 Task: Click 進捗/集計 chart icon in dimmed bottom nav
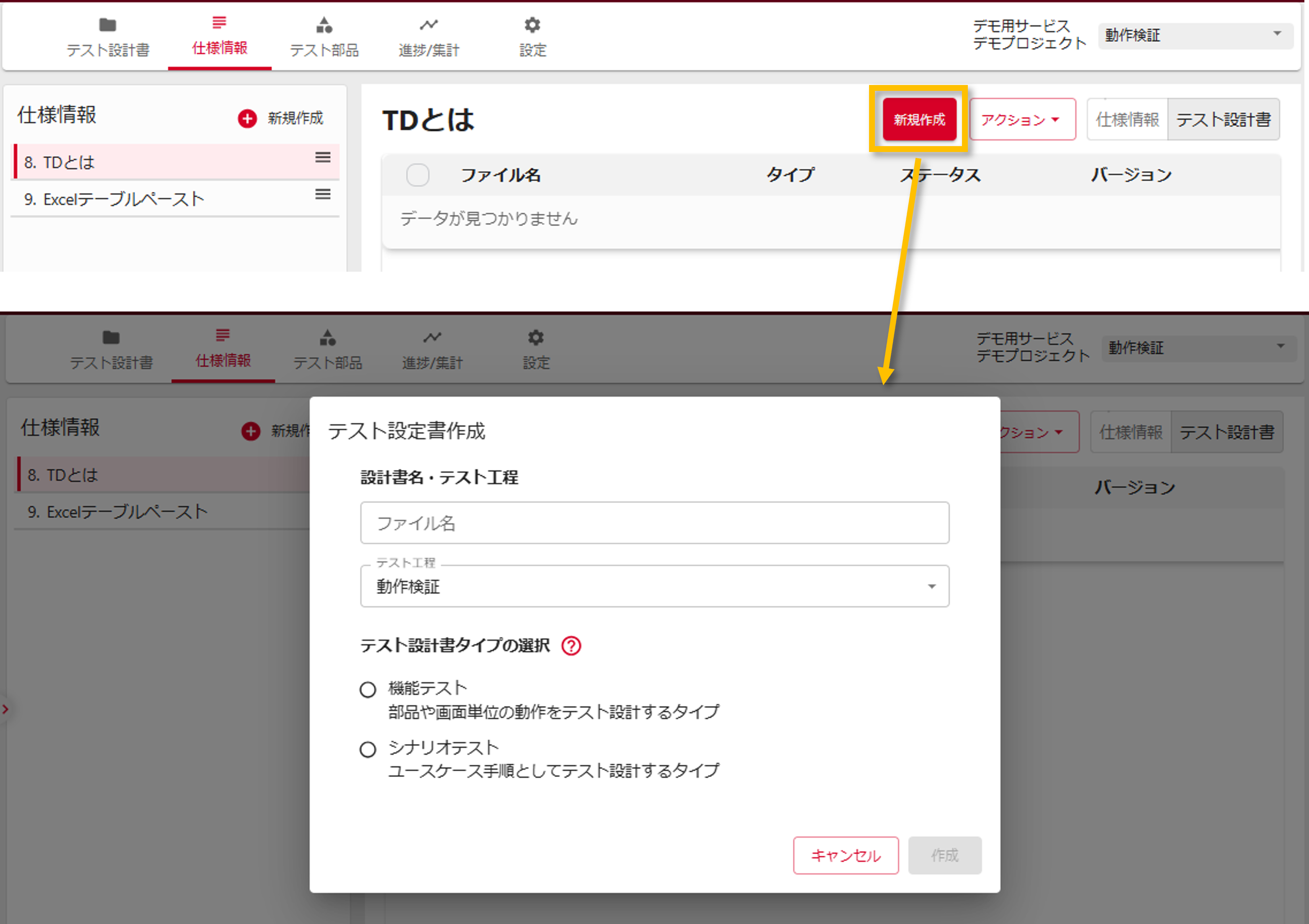tap(432, 337)
